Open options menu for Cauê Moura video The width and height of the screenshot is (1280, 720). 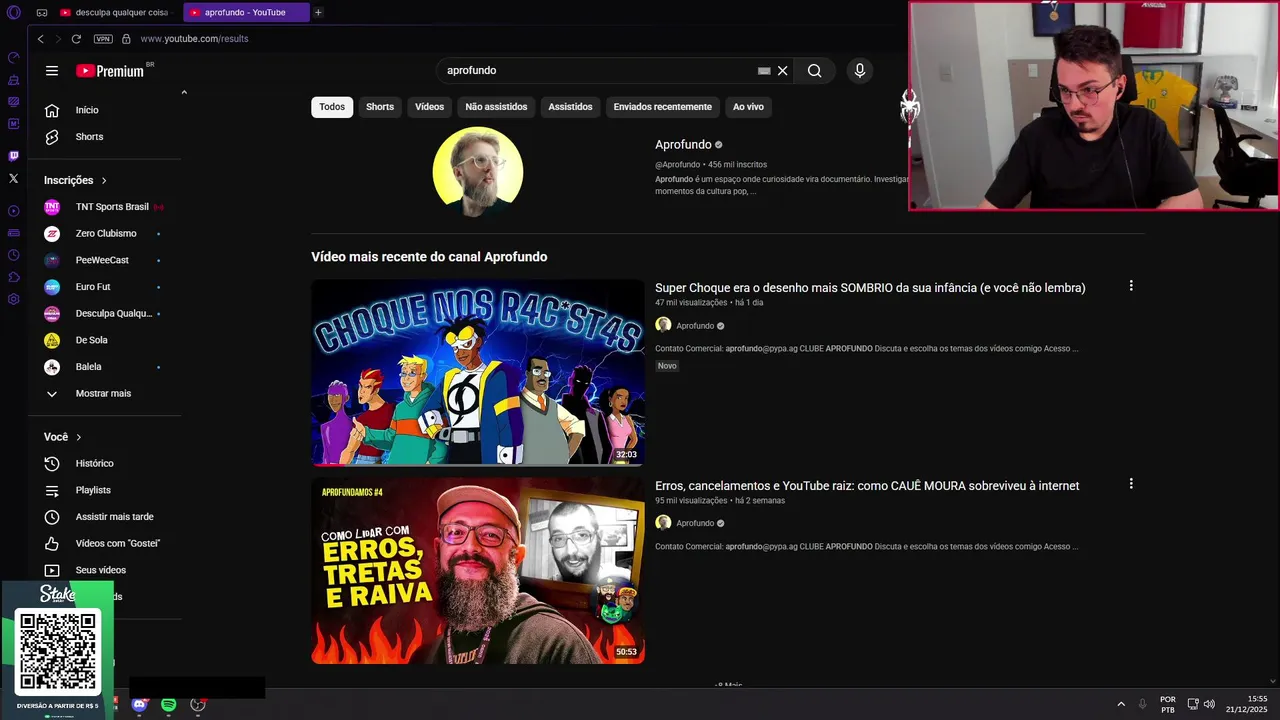pos(1131,484)
